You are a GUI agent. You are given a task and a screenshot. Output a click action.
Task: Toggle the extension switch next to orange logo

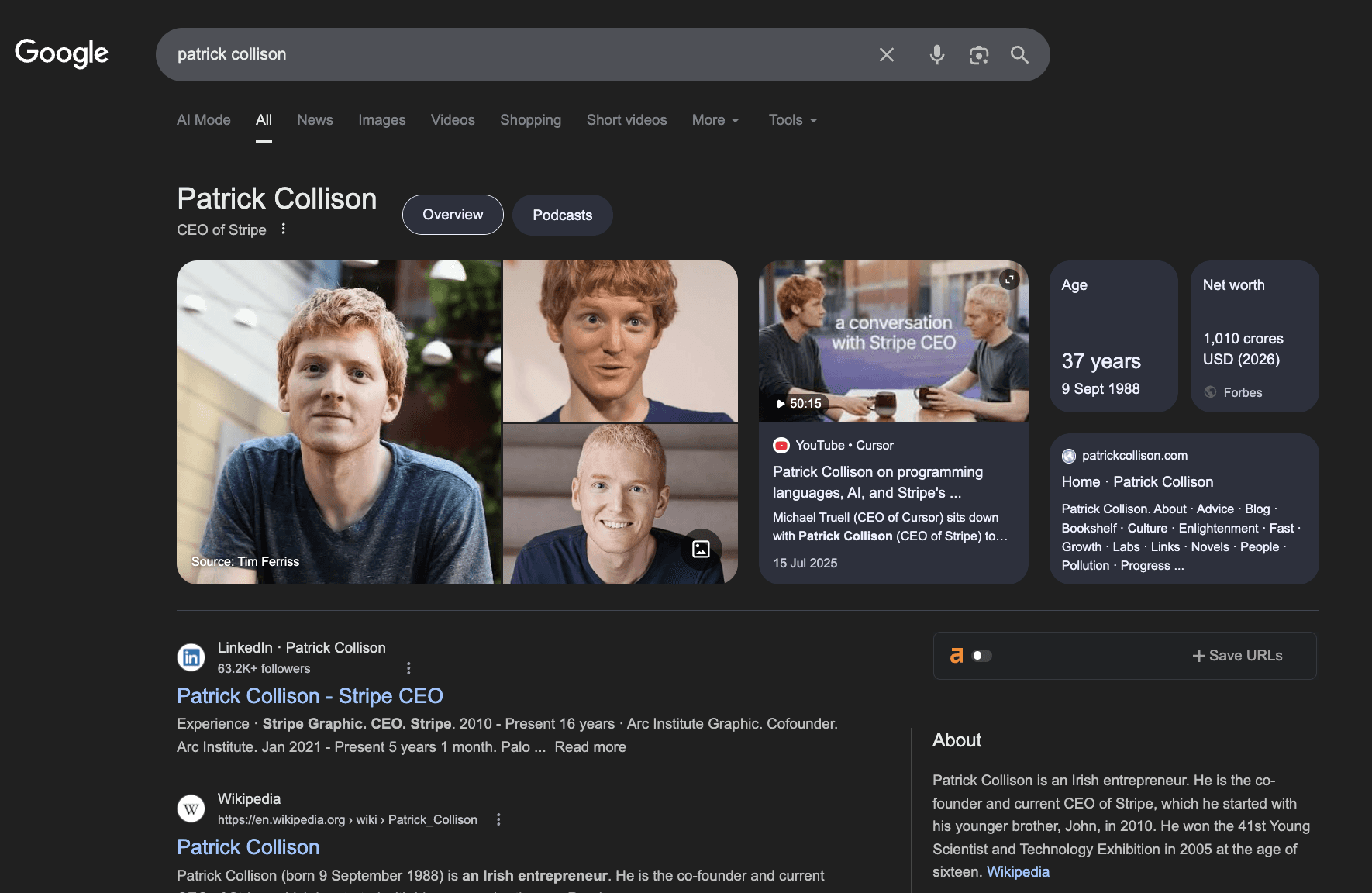[982, 656]
